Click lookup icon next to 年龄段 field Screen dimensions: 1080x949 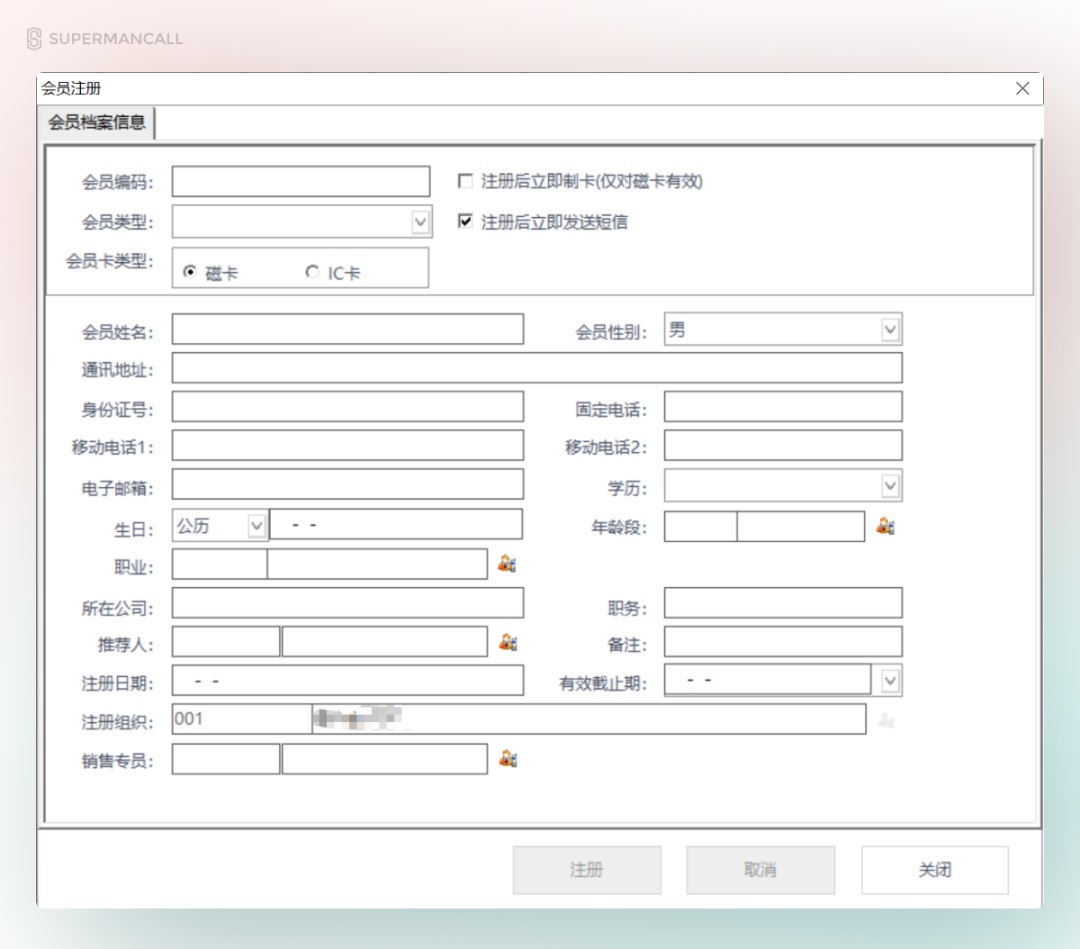(885, 526)
